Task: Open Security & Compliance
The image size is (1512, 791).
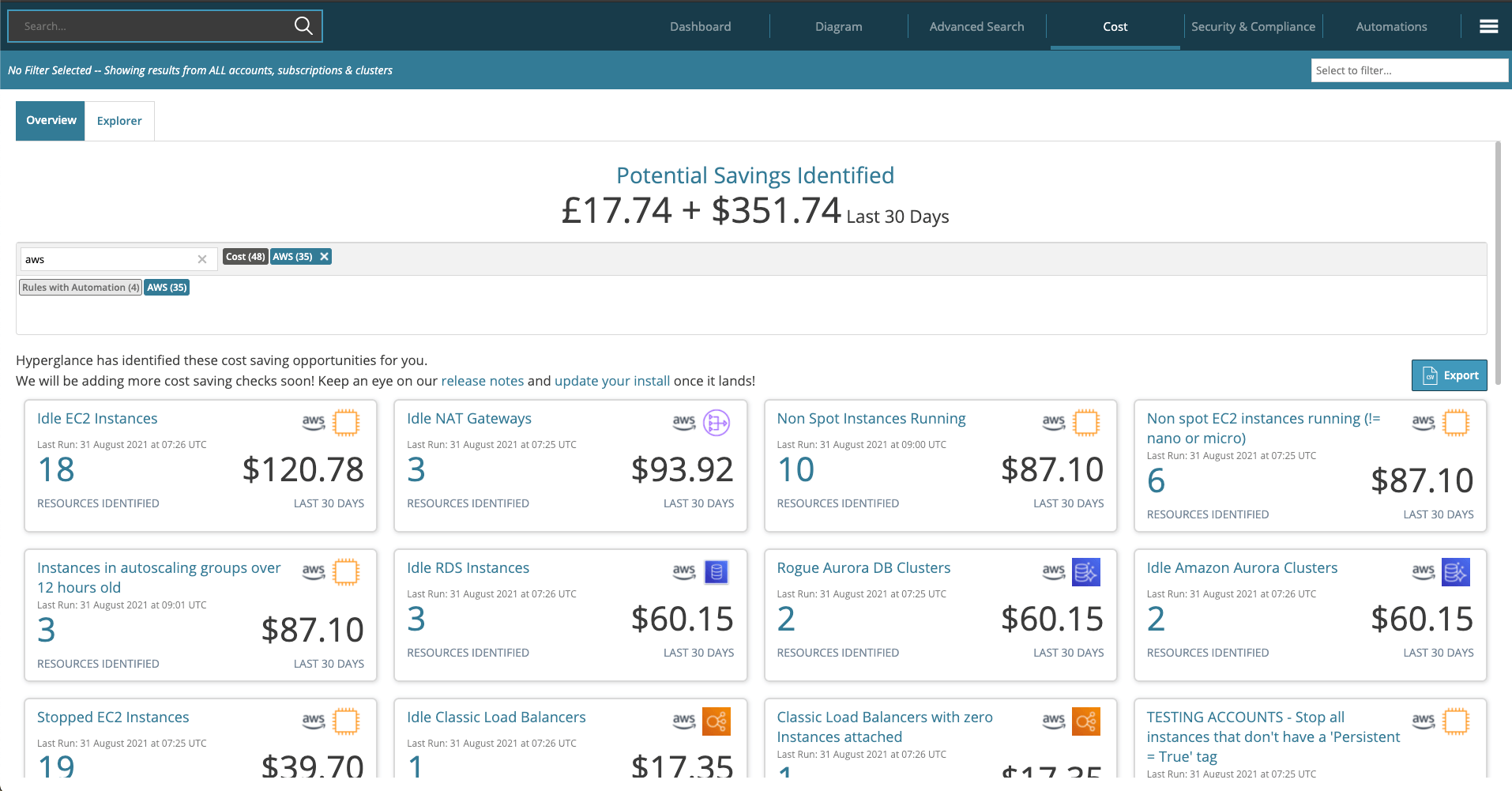Action: coord(1254,27)
